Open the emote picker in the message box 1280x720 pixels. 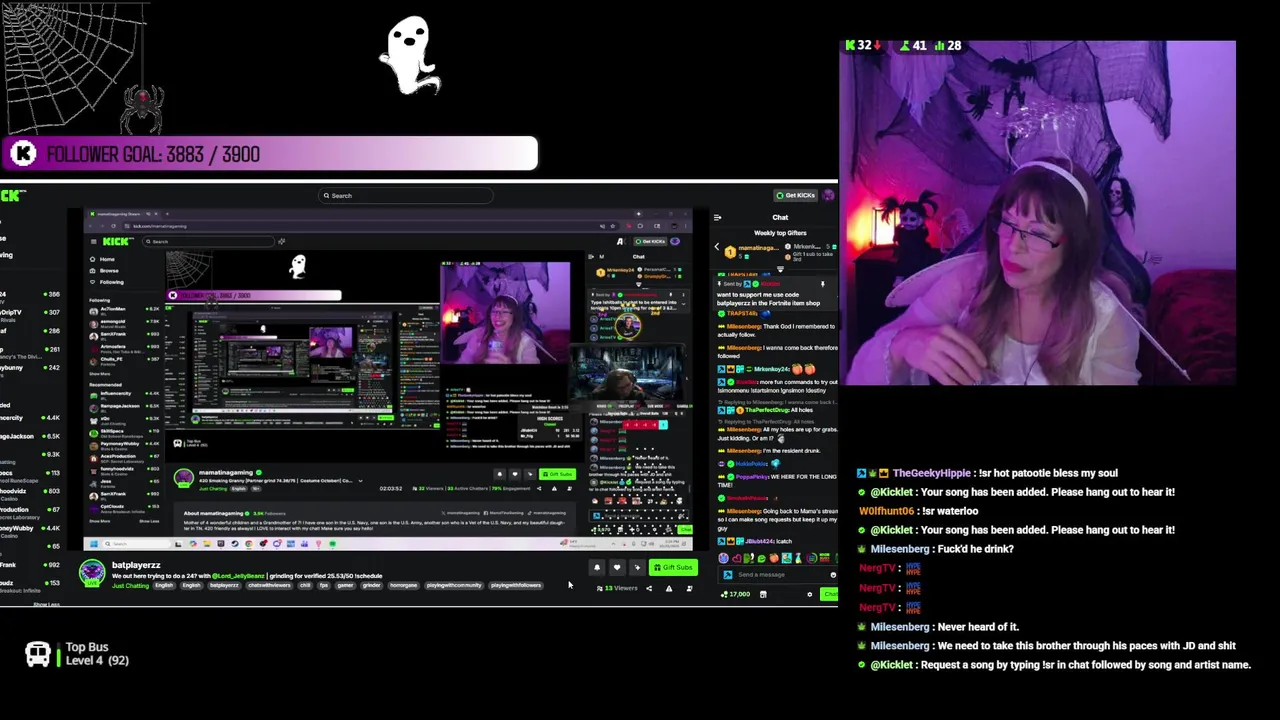coord(833,575)
